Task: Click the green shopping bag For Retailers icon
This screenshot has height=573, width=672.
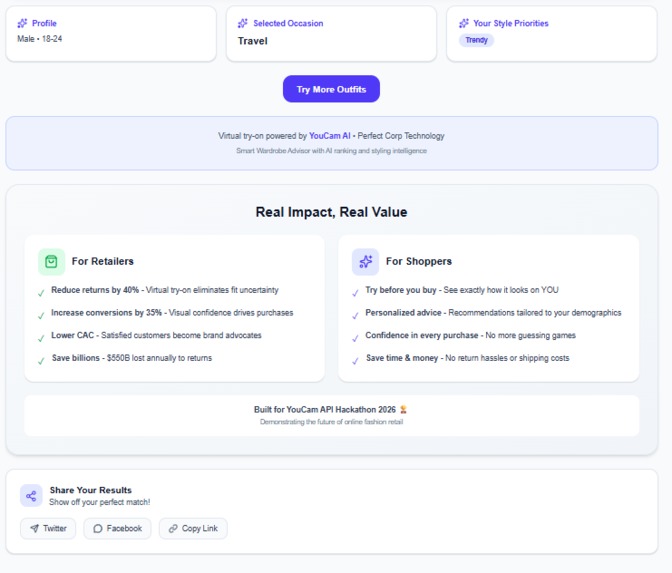Action: coord(51,261)
